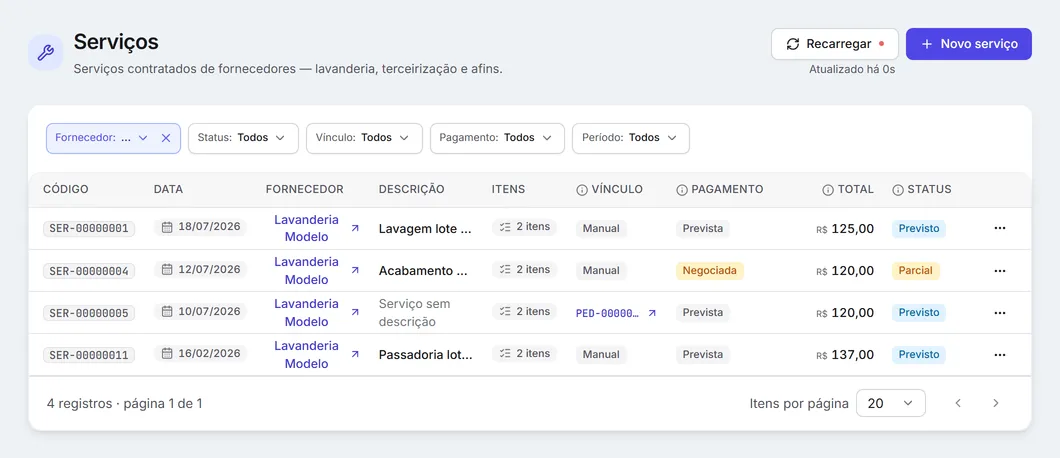Click Atualizado há 0s text

[852, 69]
